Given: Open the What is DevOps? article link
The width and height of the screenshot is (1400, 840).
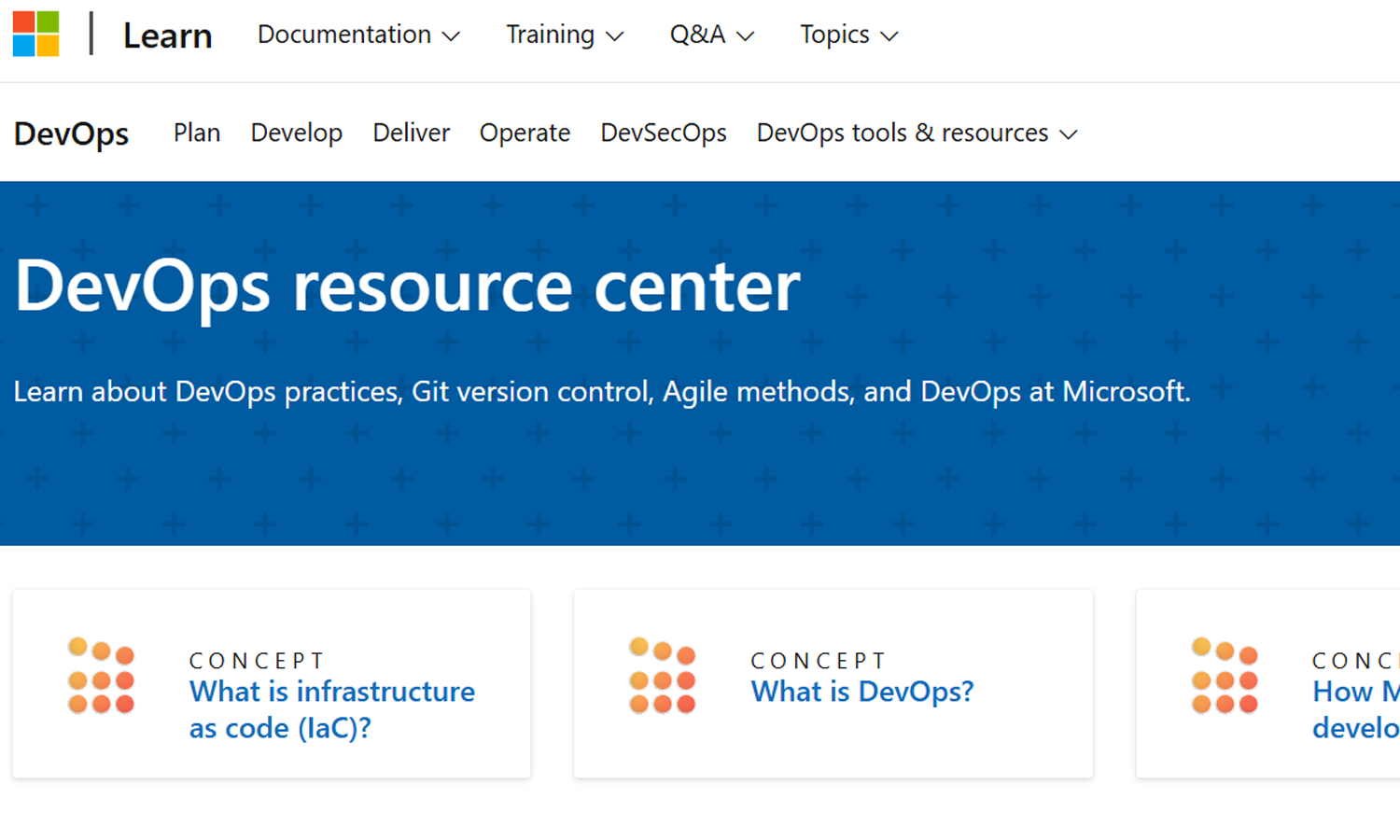Looking at the screenshot, I should click(x=862, y=692).
